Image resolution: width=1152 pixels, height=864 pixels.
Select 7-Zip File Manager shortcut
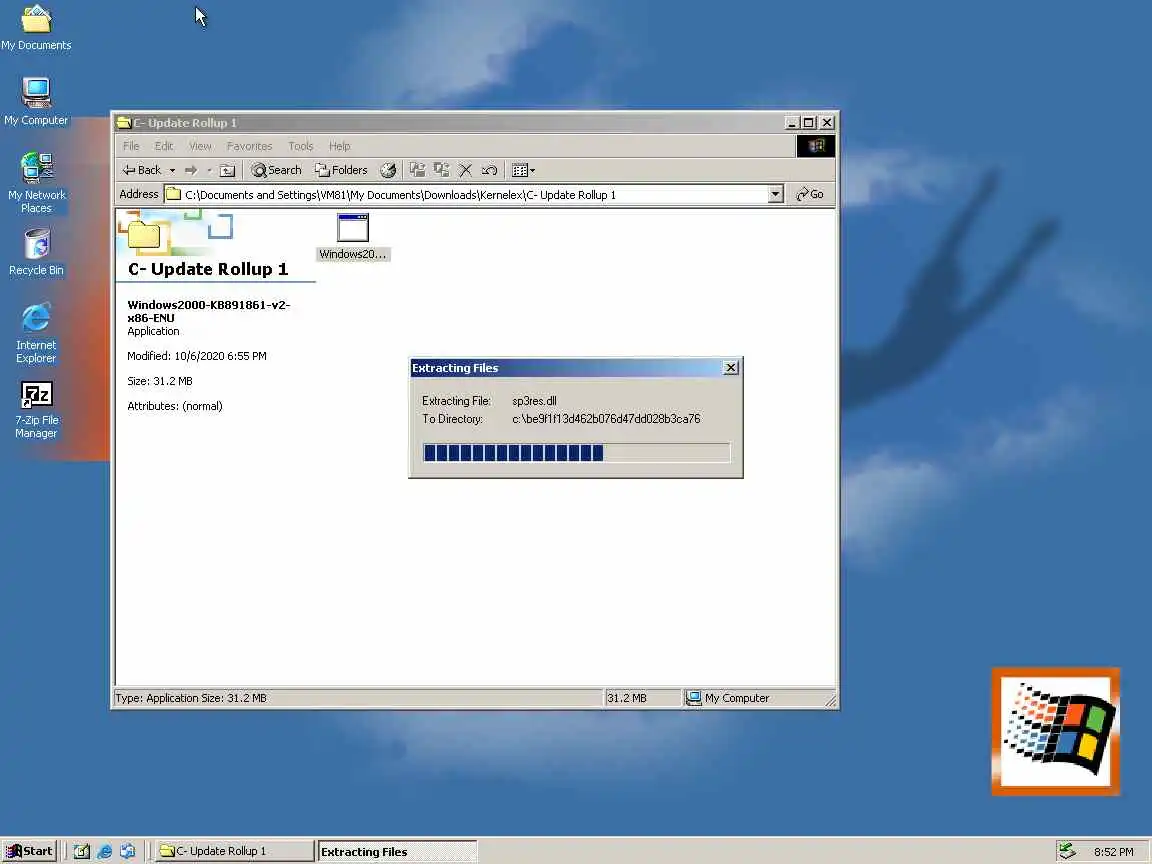coord(36,410)
